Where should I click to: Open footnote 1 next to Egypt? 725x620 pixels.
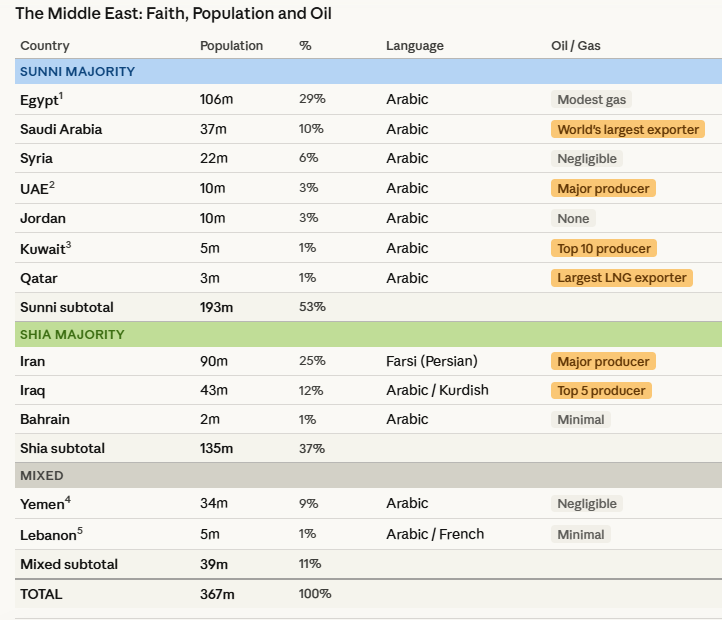(61, 95)
